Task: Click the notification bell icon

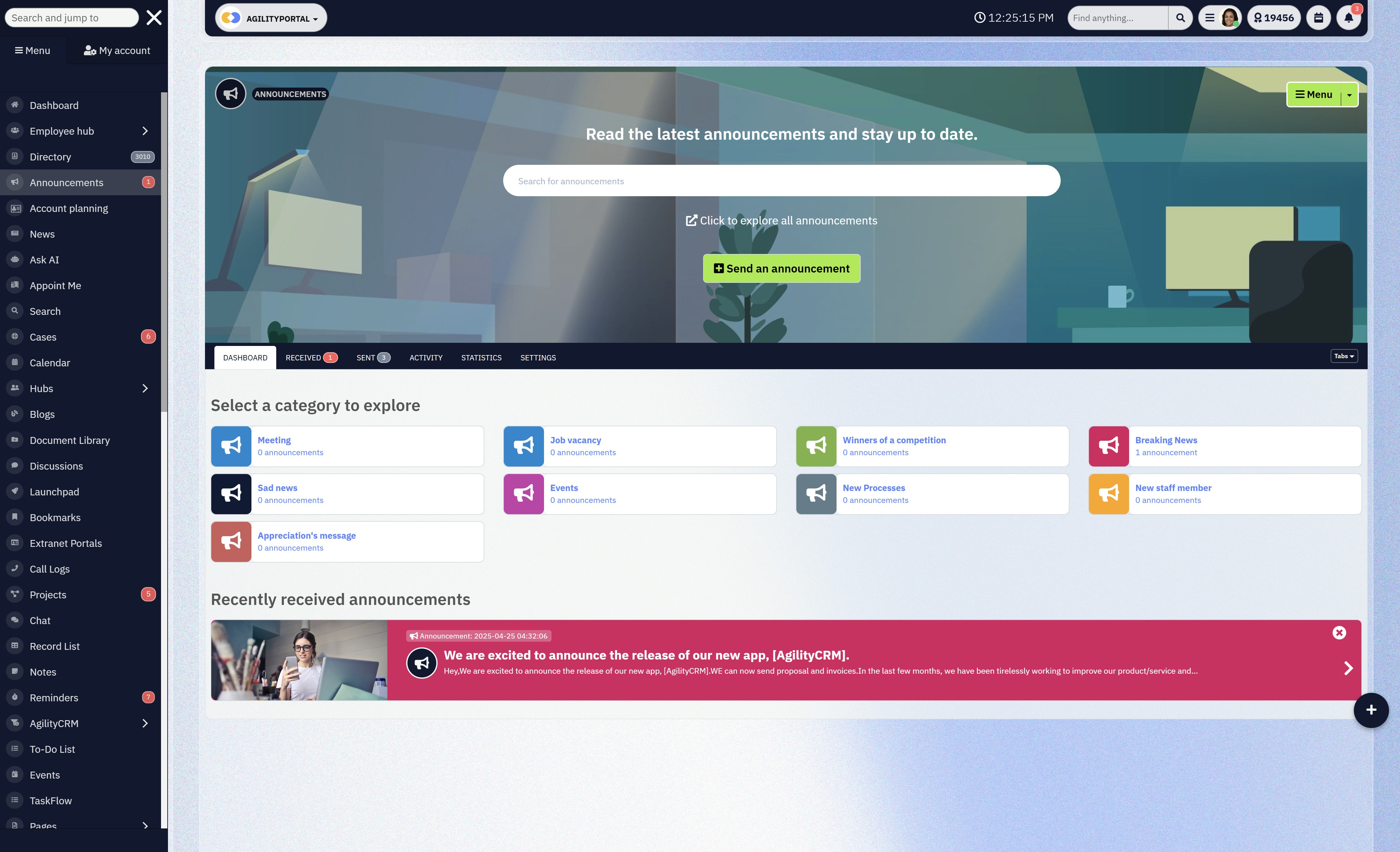Action: (1348, 18)
